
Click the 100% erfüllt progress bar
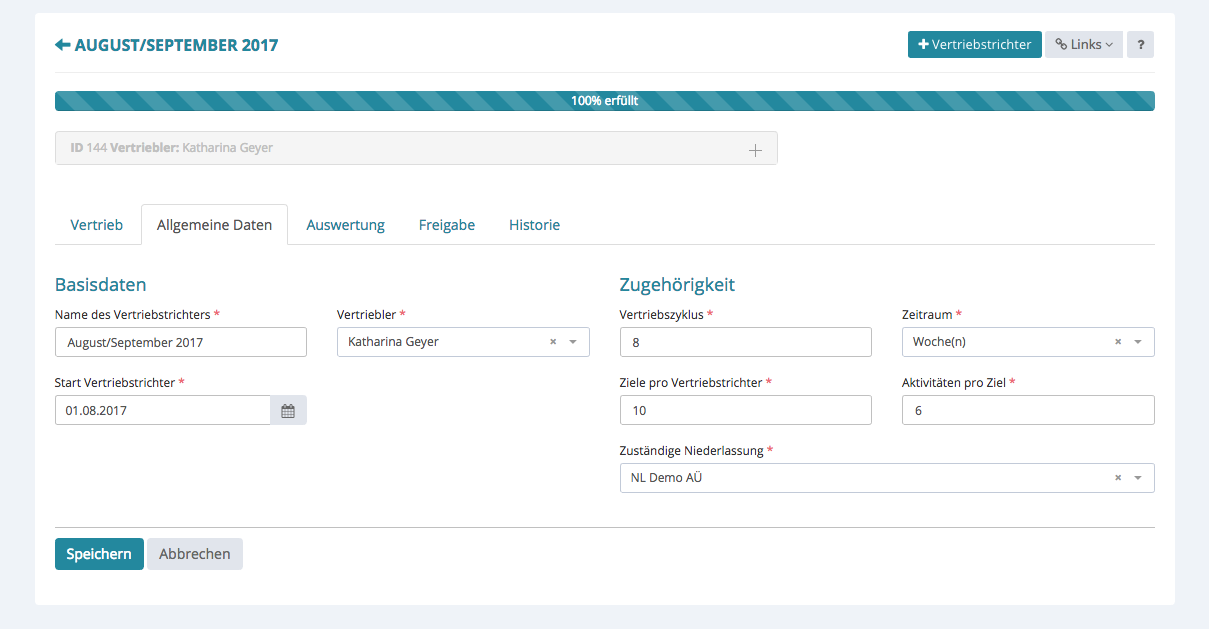604,101
